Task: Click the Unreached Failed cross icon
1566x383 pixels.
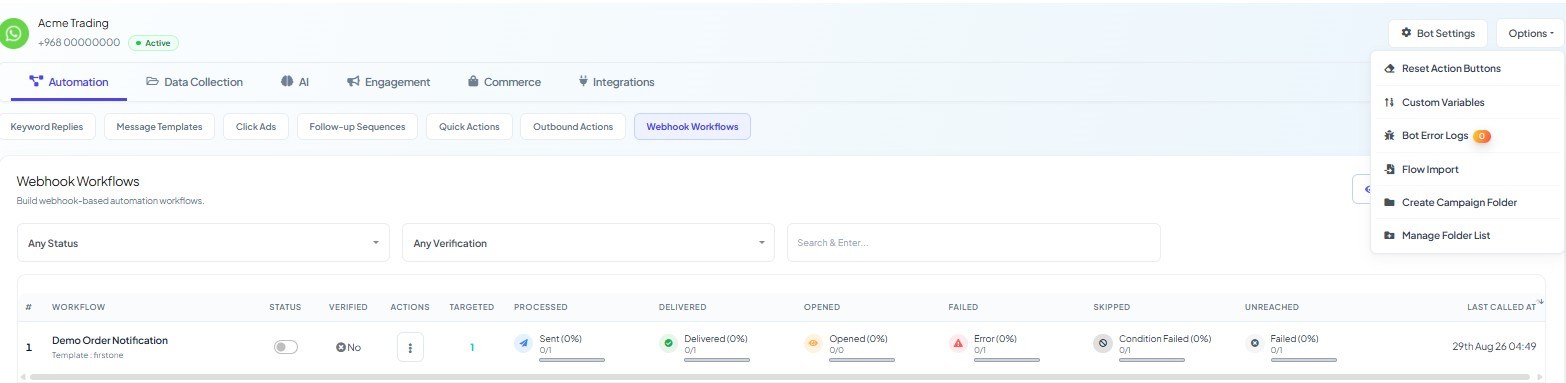Action: click(1254, 343)
